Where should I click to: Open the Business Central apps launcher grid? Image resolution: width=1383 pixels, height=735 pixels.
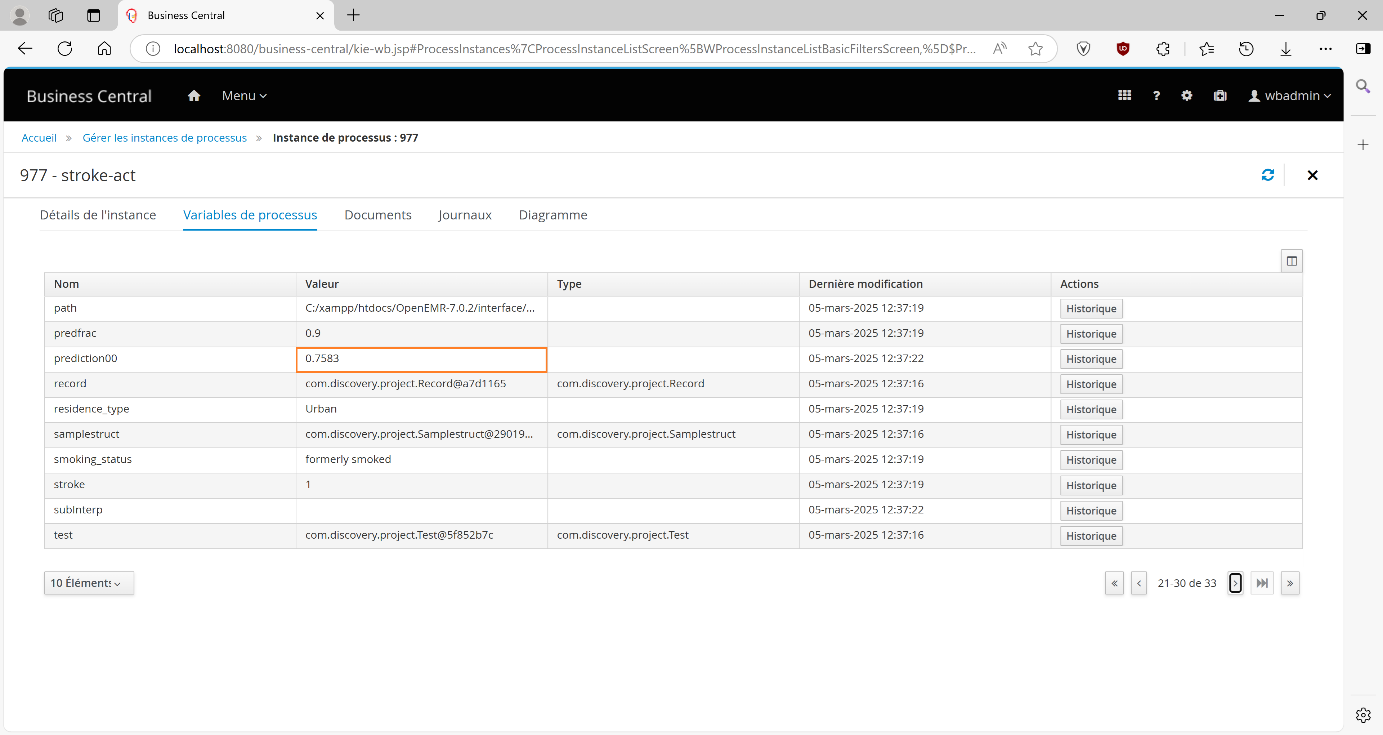pyautogui.click(x=1124, y=95)
